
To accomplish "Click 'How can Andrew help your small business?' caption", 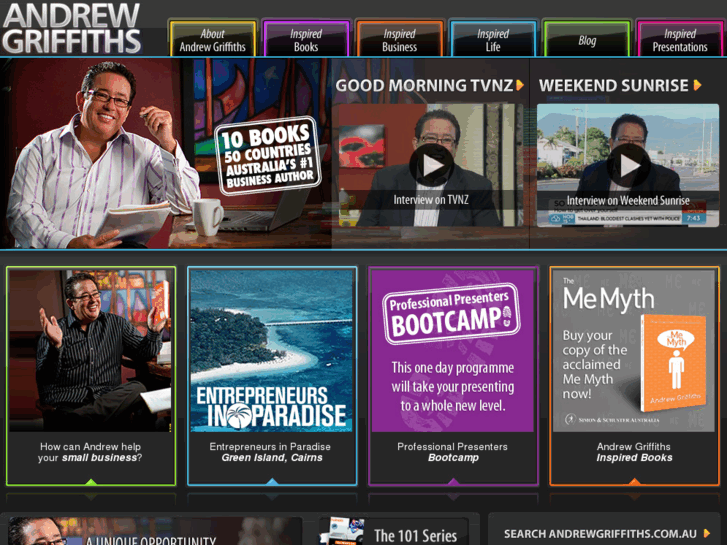I will tap(90, 452).
